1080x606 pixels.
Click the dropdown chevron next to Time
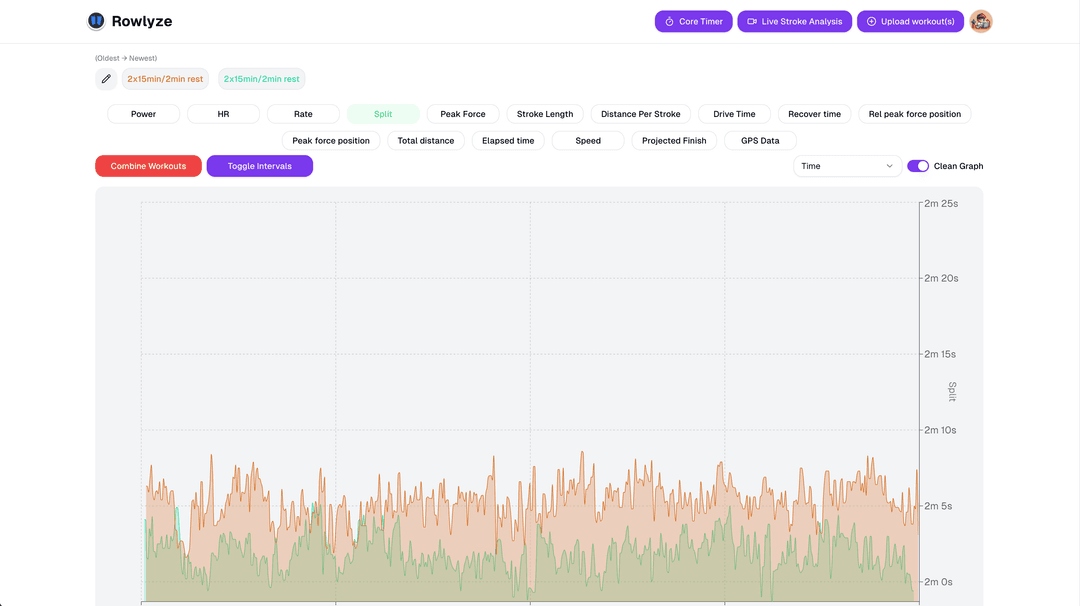889,166
